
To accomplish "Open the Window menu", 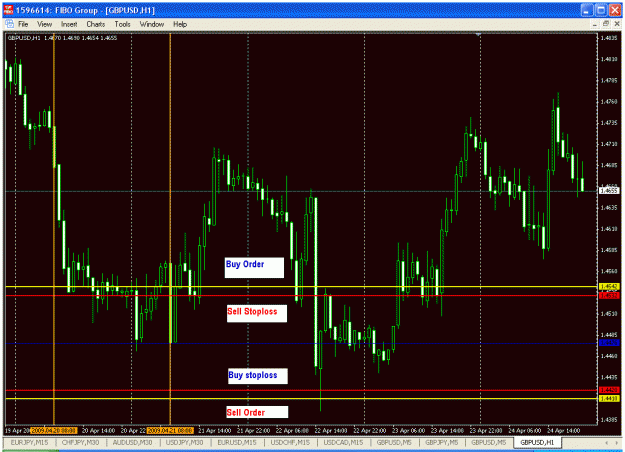I will coord(151,24).
